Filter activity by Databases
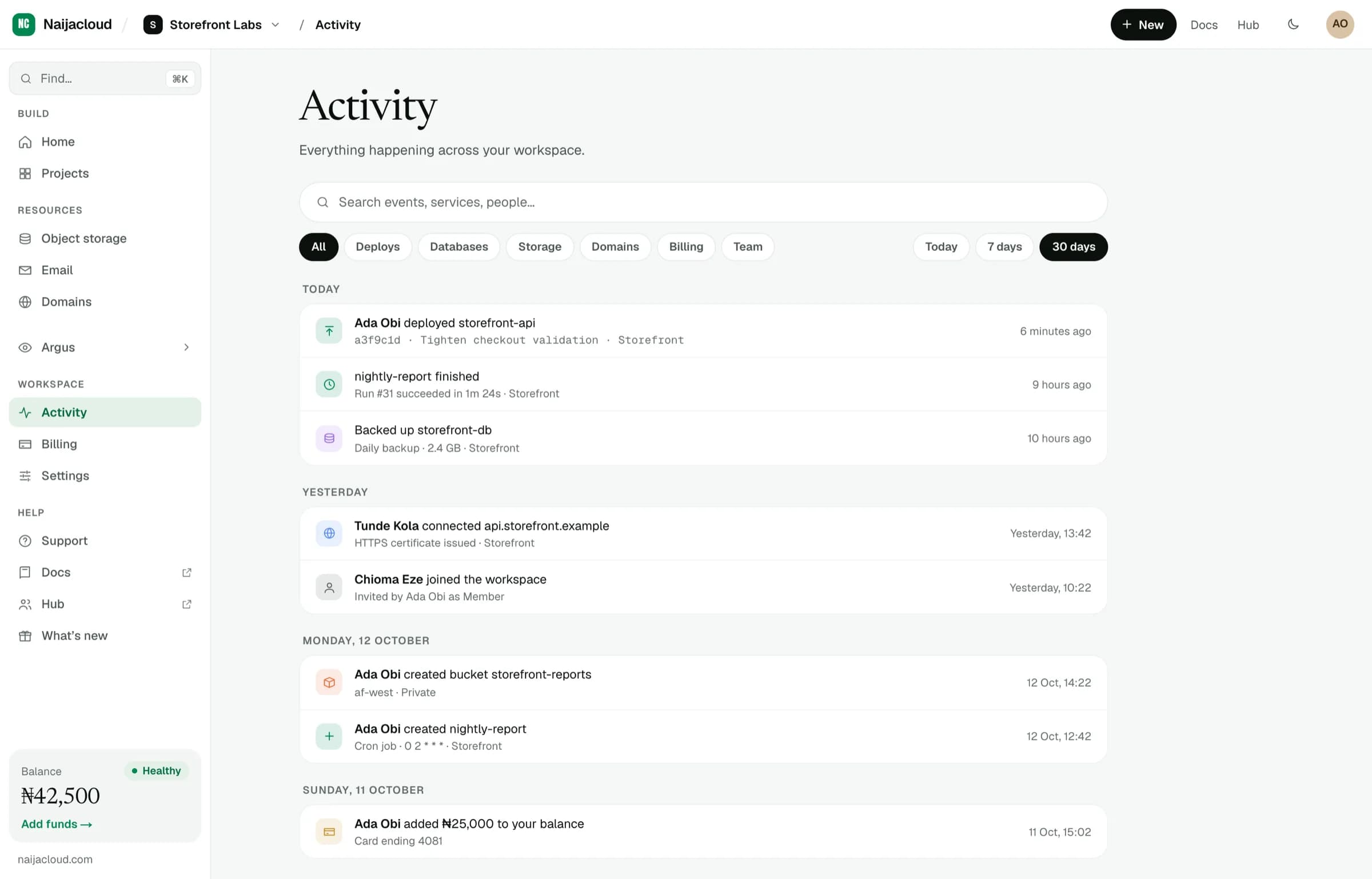This screenshot has width=1372, height=879. click(458, 247)
